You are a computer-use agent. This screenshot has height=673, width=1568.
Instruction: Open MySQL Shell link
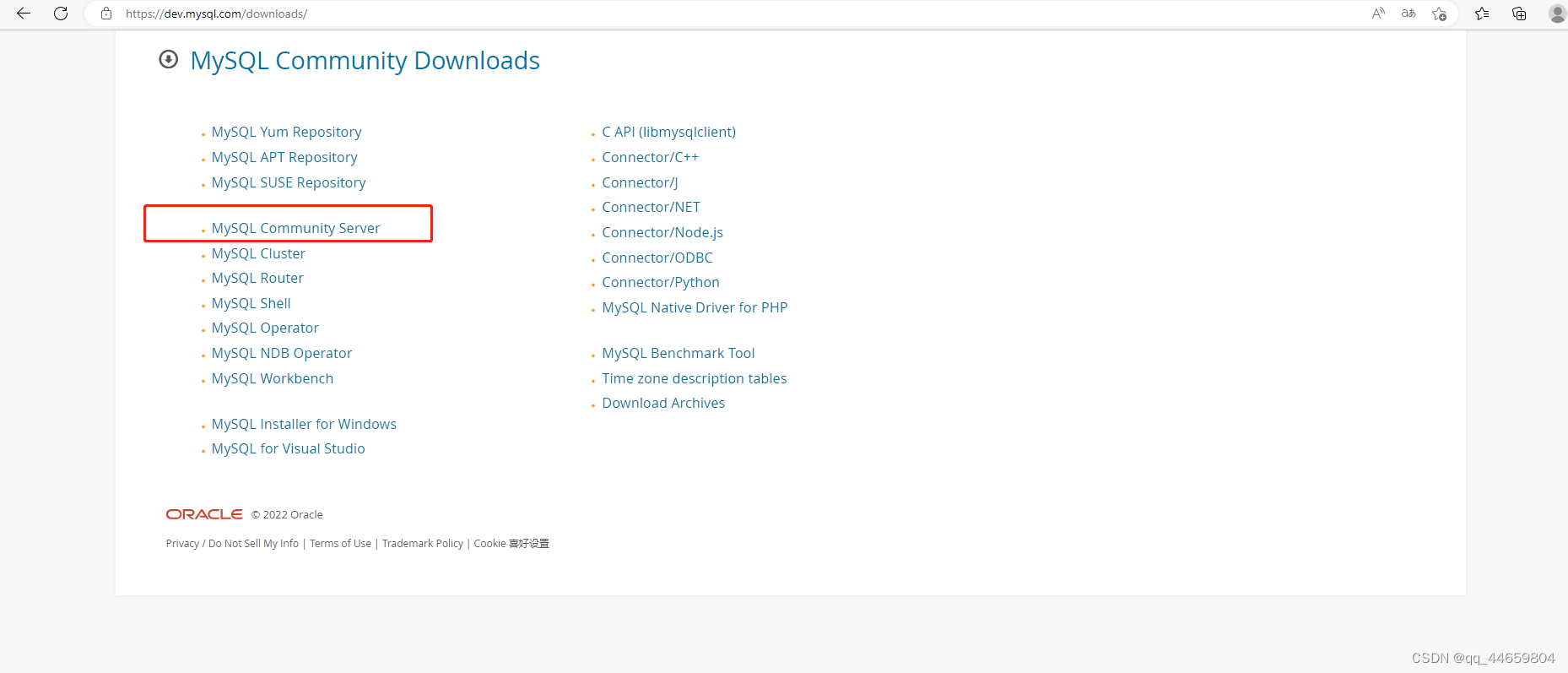coord(251,303)
